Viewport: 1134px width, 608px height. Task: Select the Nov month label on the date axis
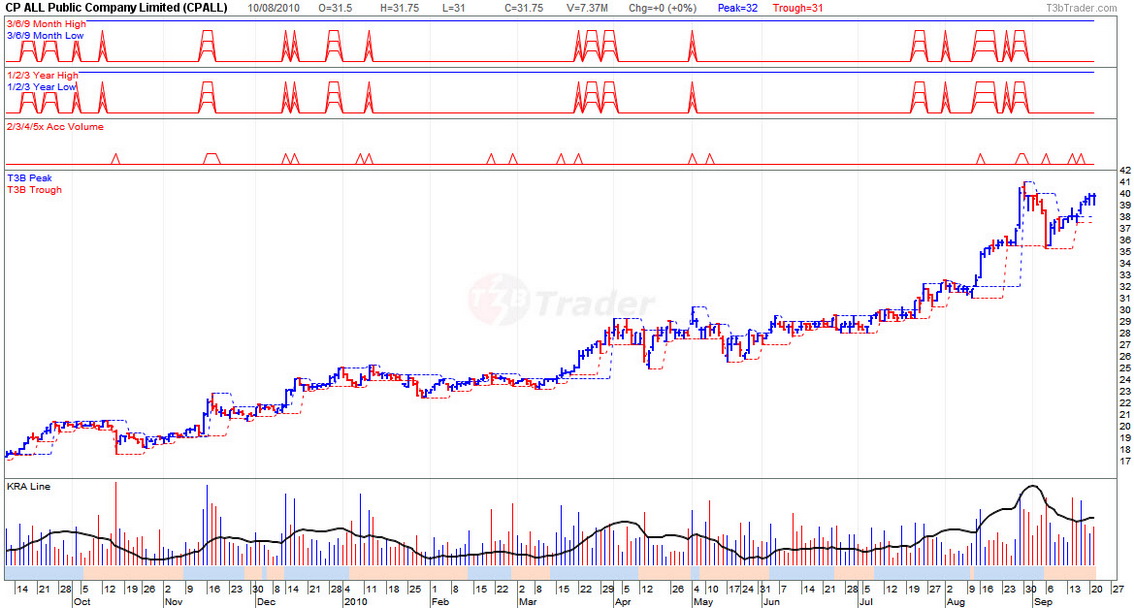[174, 601]
